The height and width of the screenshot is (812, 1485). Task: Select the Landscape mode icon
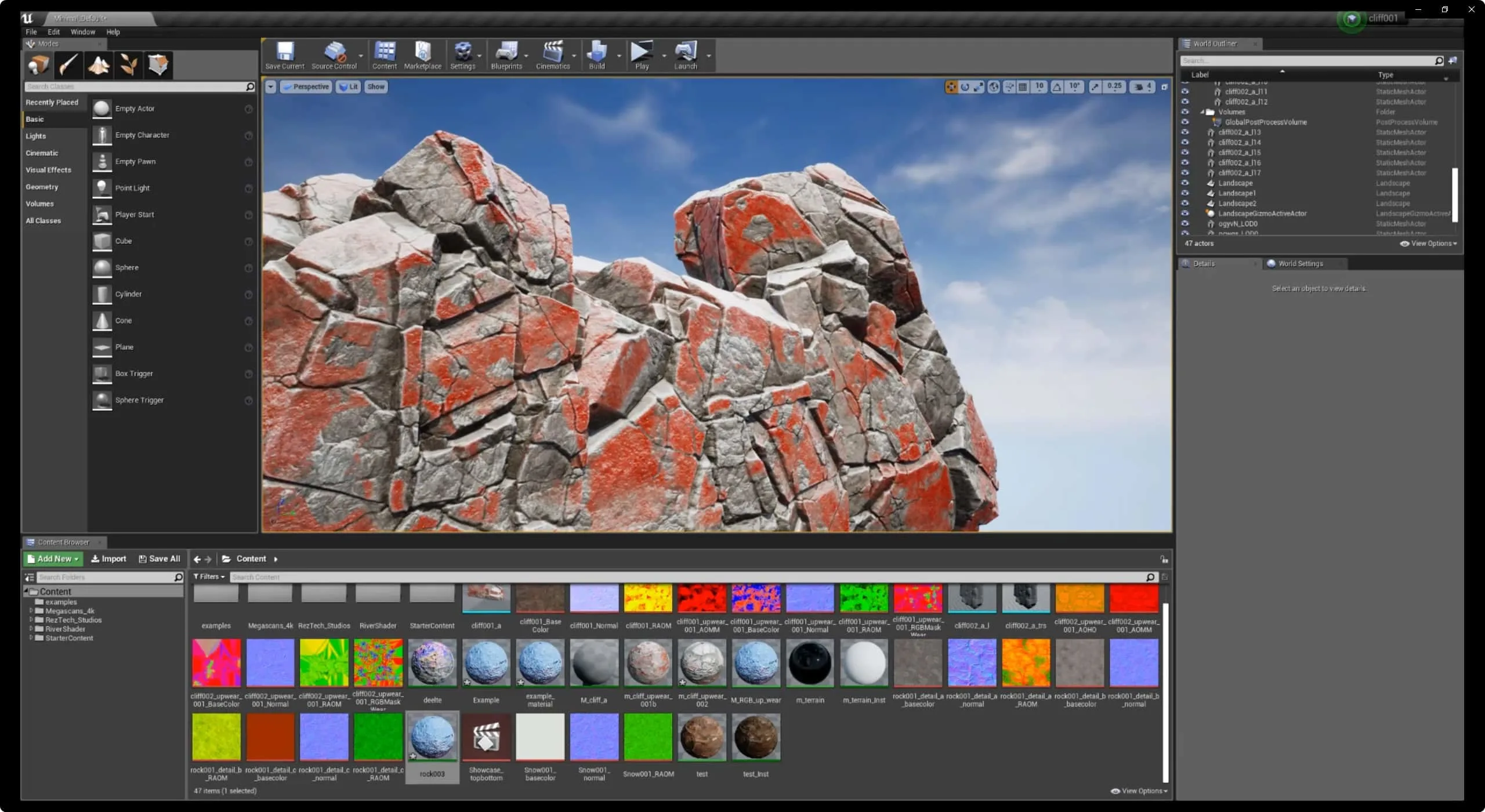(x=98, y=65)
